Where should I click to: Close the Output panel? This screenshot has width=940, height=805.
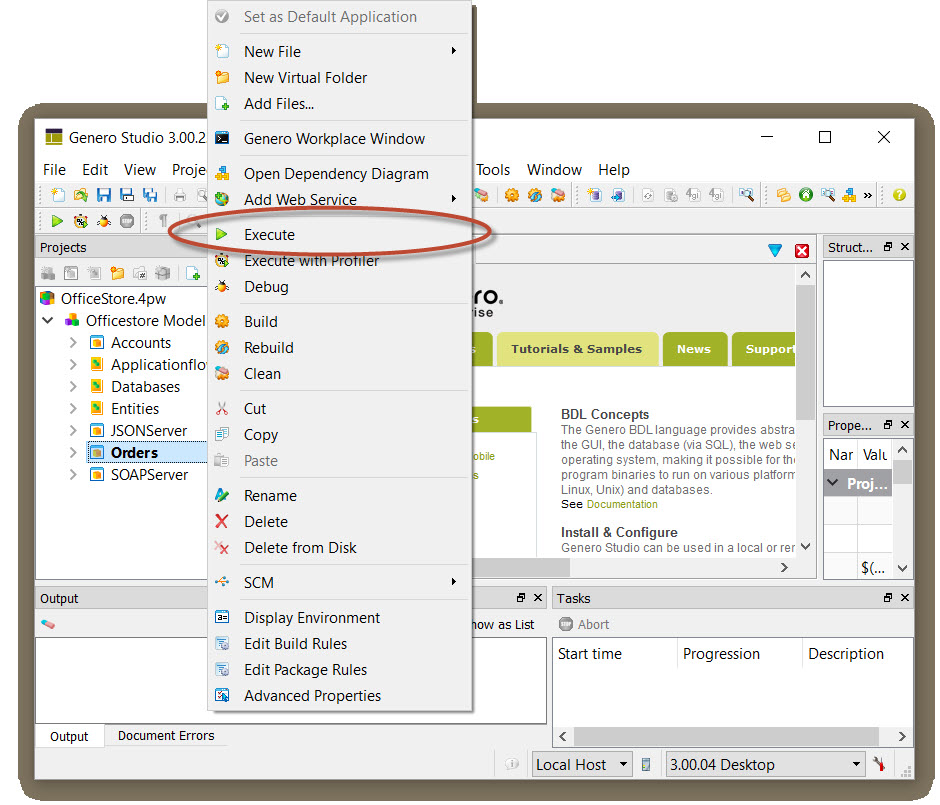pos(538,598)
